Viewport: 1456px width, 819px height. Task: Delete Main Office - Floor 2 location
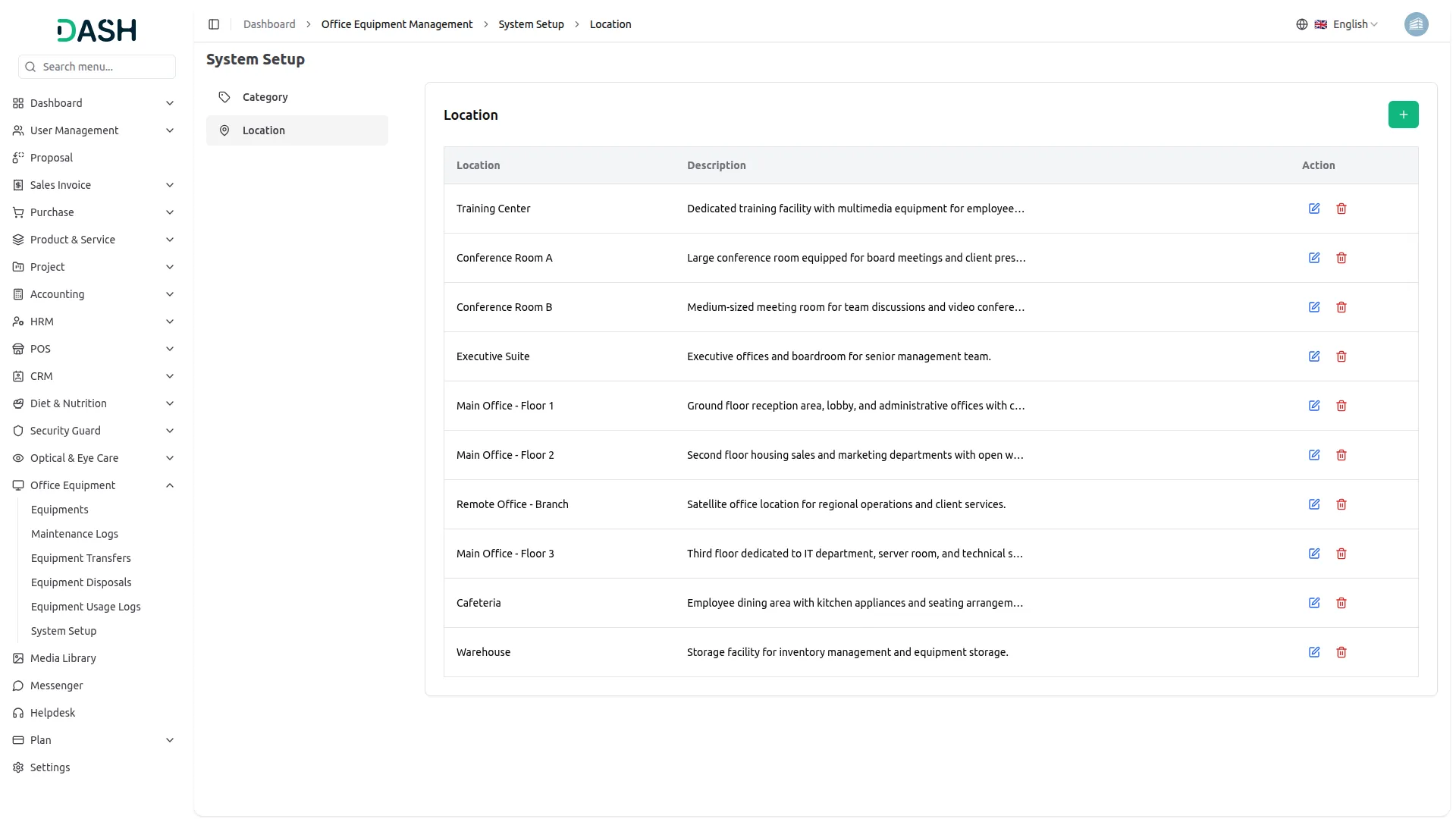pyautogui.click(x=1341, y=455)
